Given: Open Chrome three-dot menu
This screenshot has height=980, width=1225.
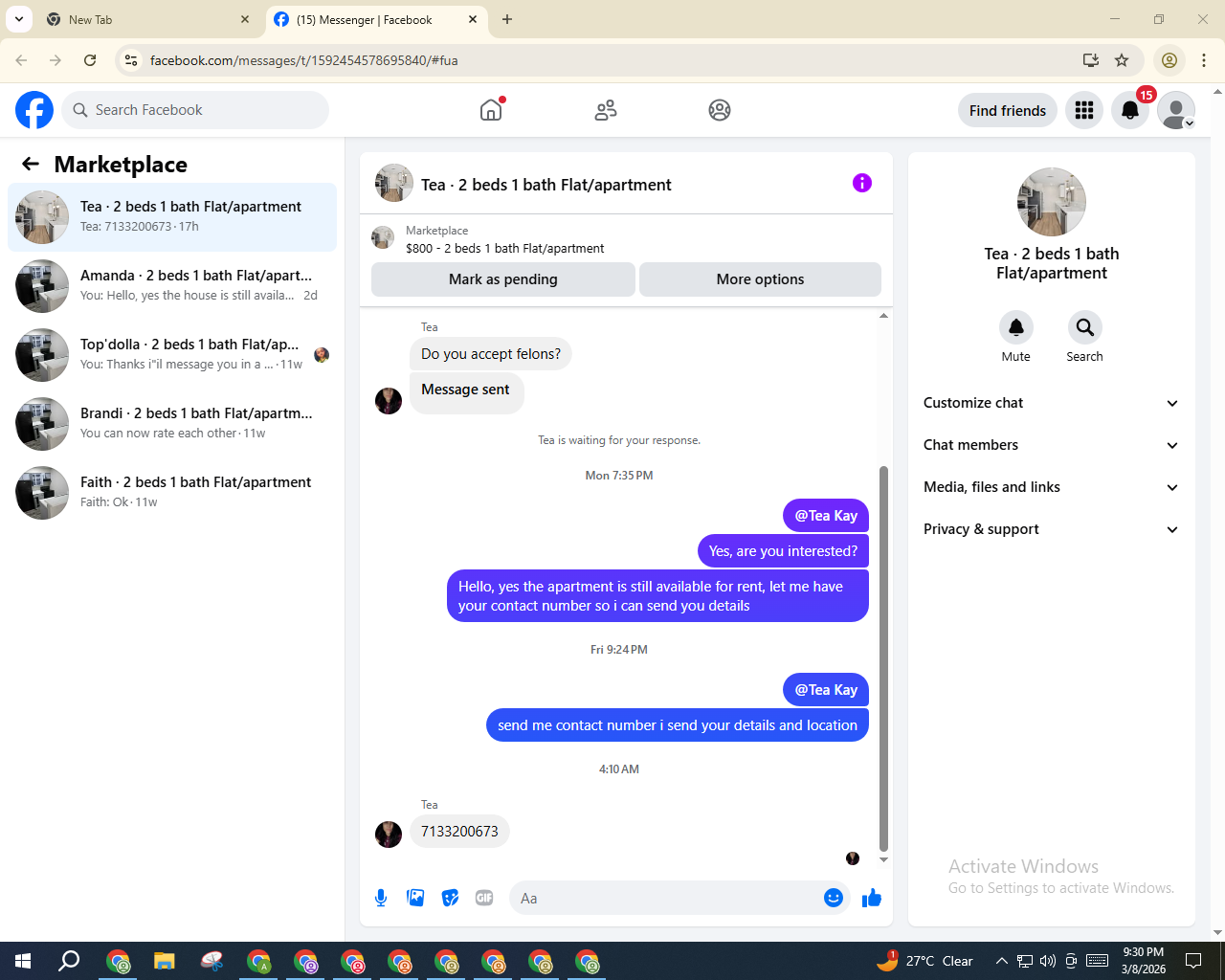Looking at the screenshot, I should [x=1204, y=60].
